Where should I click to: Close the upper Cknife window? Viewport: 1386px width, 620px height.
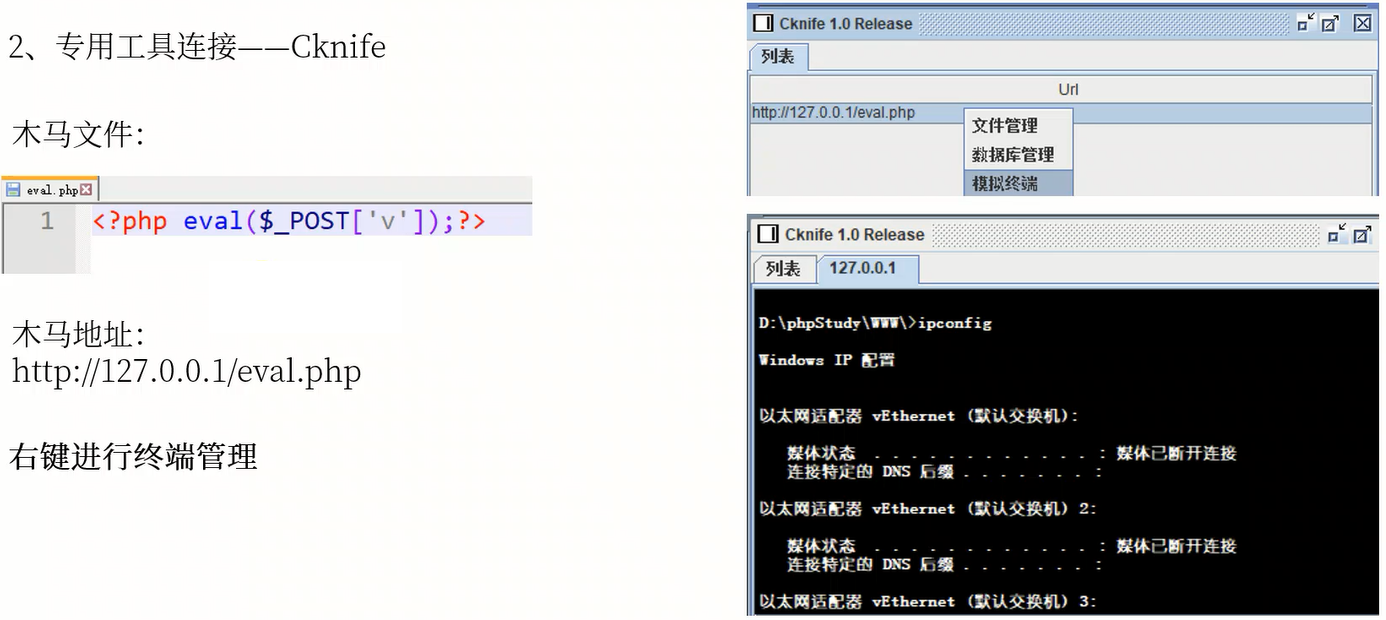(x=1362, y=23)
